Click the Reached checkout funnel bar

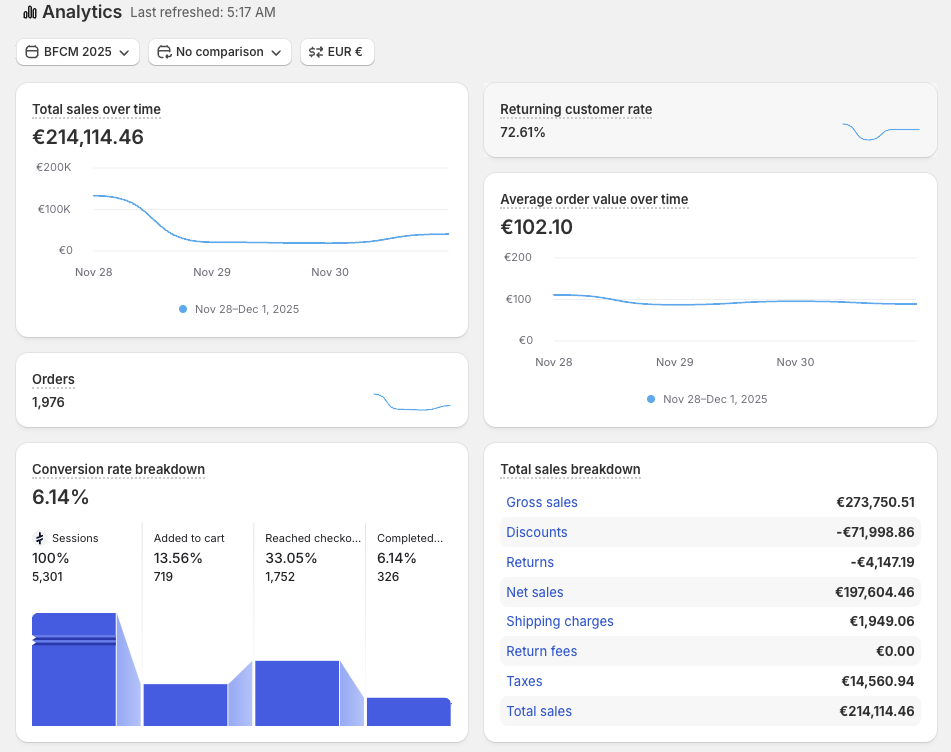(297, 693)
